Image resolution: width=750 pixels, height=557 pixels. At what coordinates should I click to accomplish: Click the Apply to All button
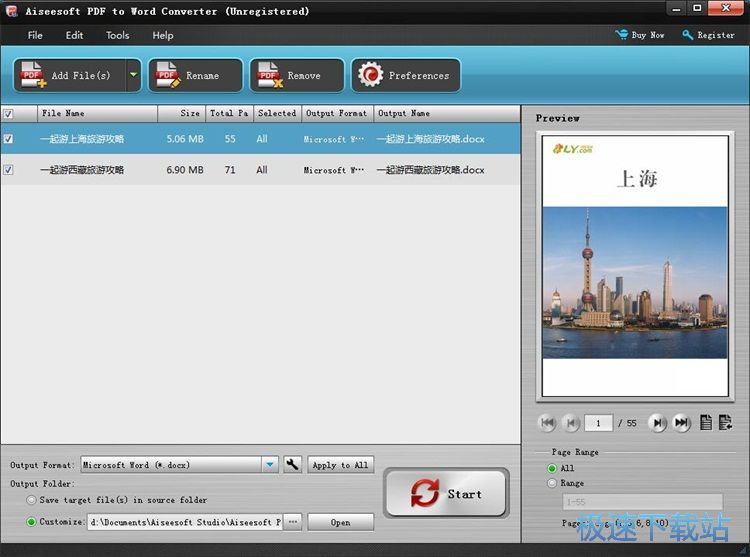click(x=340, y=465)
